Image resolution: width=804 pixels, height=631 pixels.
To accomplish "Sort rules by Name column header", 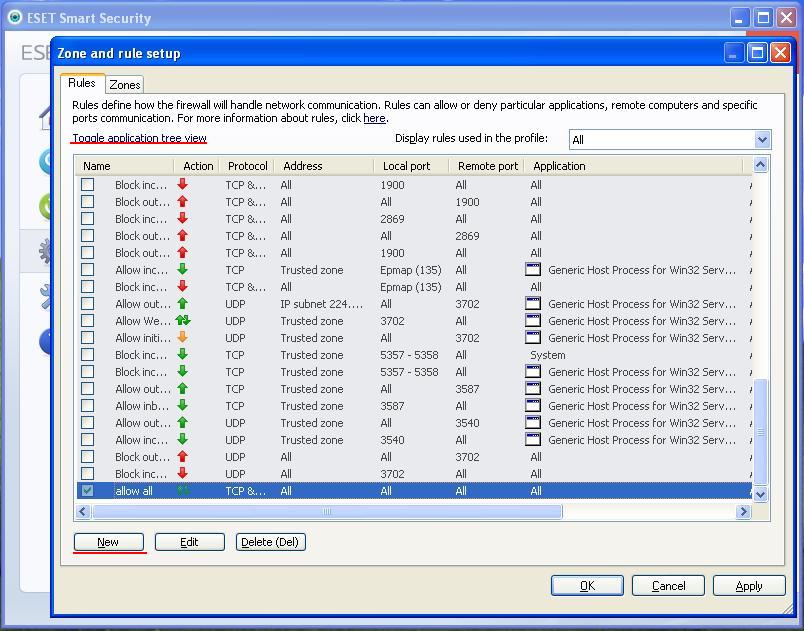I will pyautogui.click(x=125, y=166).
